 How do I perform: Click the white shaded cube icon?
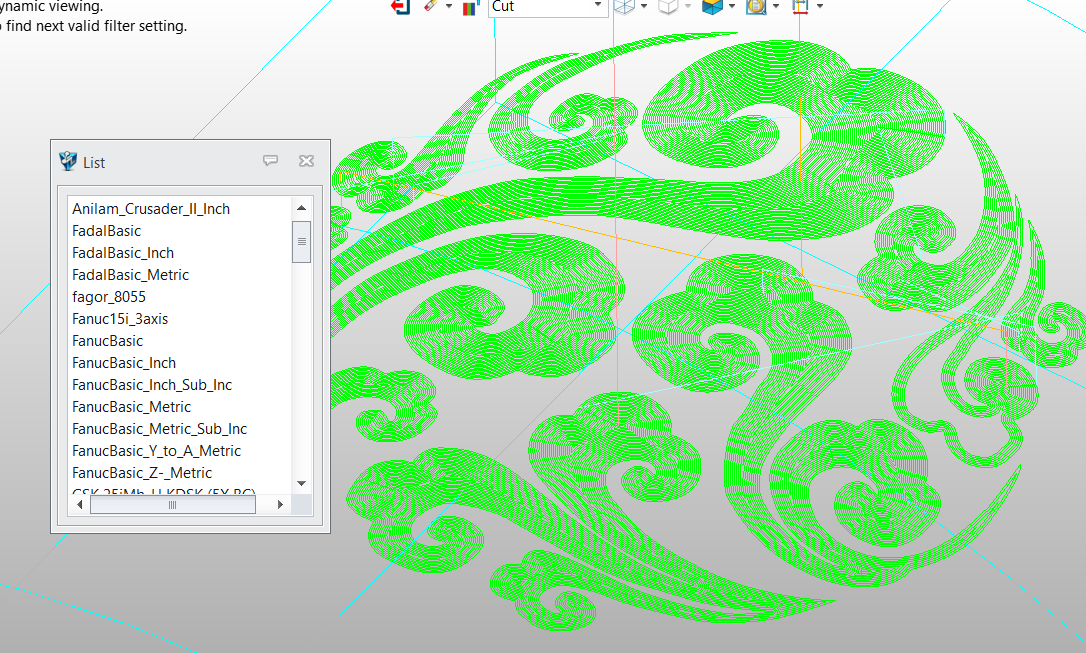click(668, 7)
